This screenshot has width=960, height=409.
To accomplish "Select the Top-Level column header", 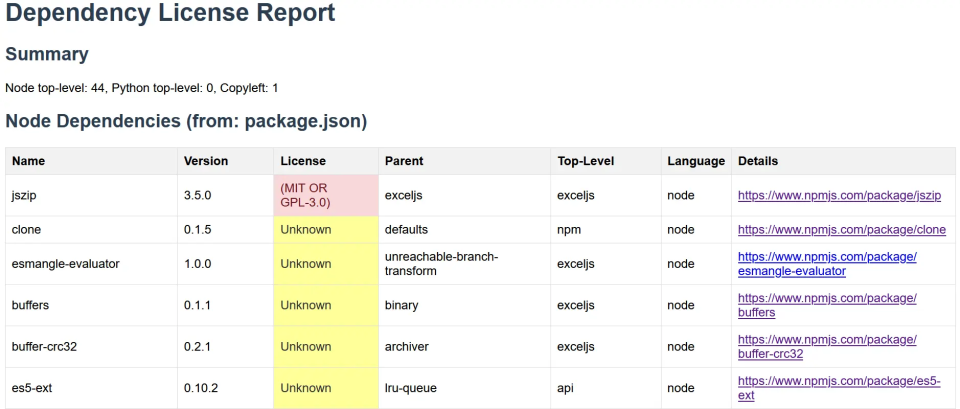I will (x=585, y=161).
